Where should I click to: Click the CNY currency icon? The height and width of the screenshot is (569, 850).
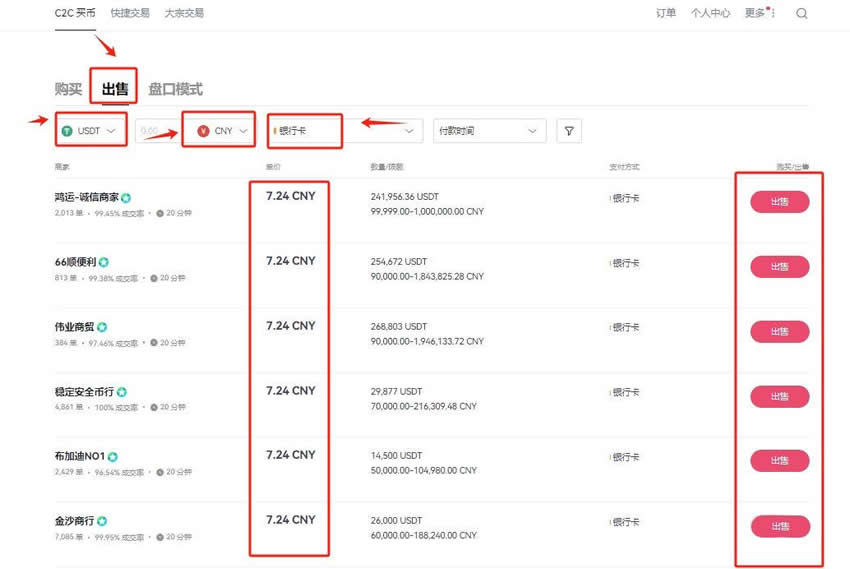tap(203, 131)
